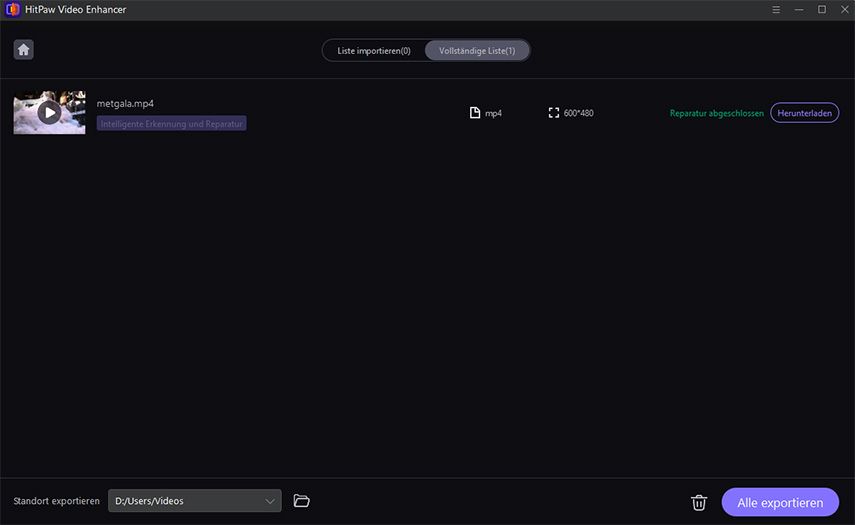Image resolution: width=855 pixels, height=525 pixels.
Task: Click the Intelligente Erkennung und Reparatur tag
Action: (172, 124)
